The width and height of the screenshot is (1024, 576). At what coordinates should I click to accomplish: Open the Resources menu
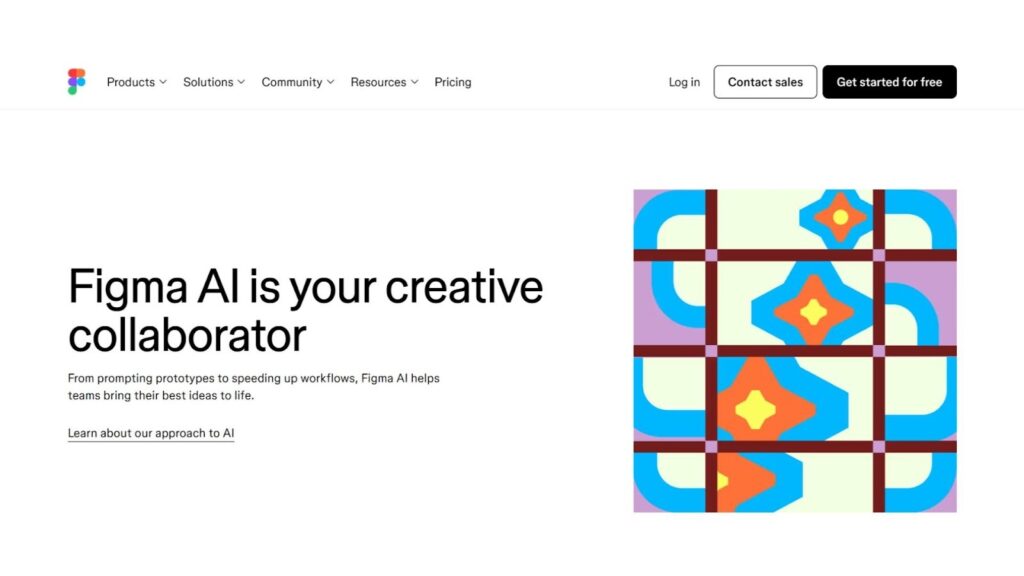point(378,82)
